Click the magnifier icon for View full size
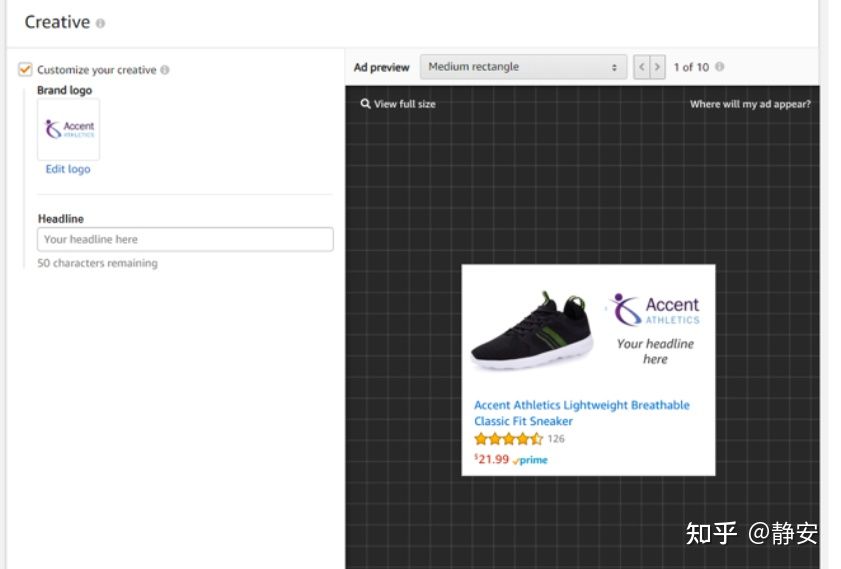Image resolution: width=841 pixels, height=569 pixels. (x=365, y=104)
